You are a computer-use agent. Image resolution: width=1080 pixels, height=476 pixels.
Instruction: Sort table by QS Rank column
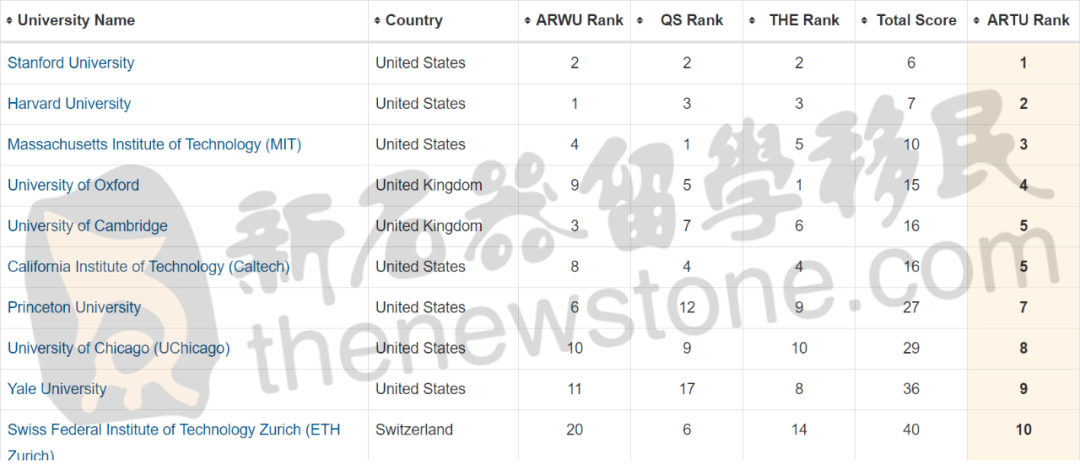point(687,21)
